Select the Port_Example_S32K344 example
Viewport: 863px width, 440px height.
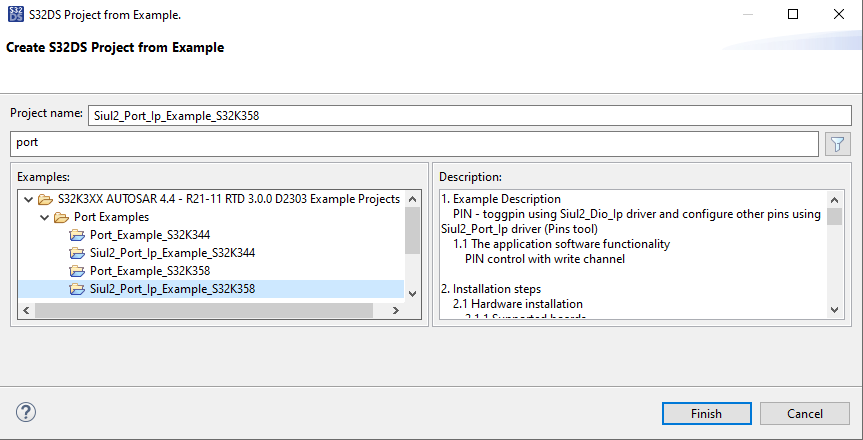150,235
